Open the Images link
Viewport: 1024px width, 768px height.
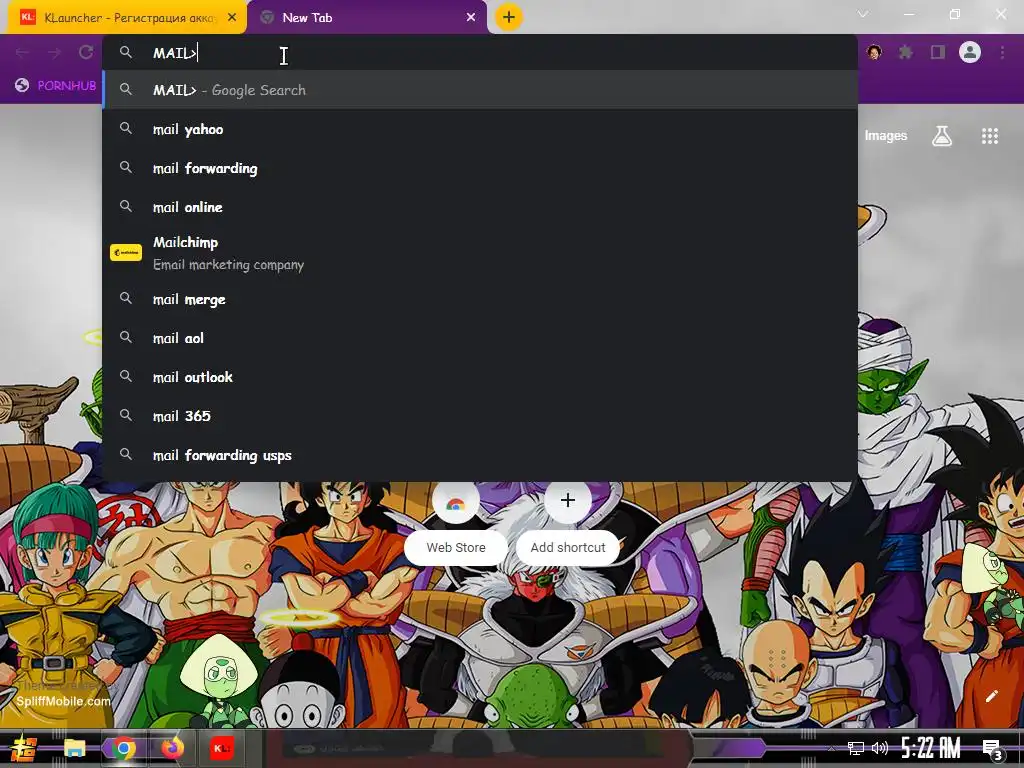coord(886,136)
